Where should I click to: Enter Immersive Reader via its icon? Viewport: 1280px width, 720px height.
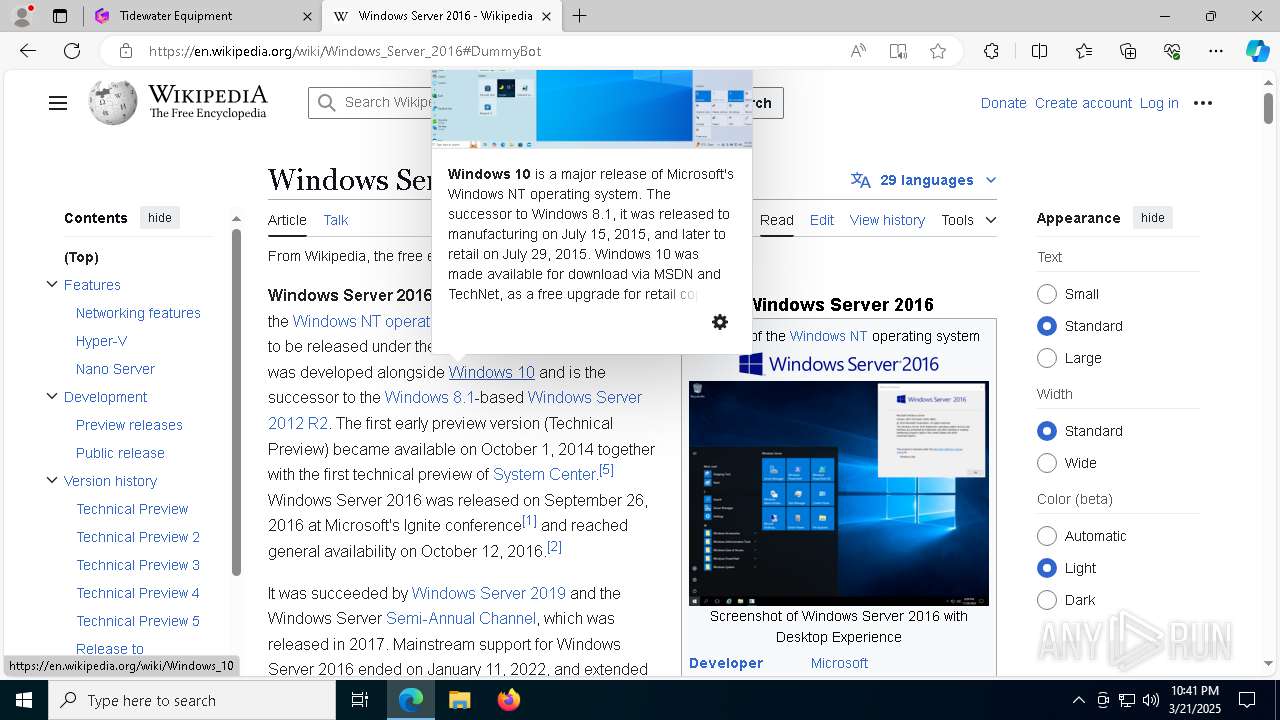898,51
